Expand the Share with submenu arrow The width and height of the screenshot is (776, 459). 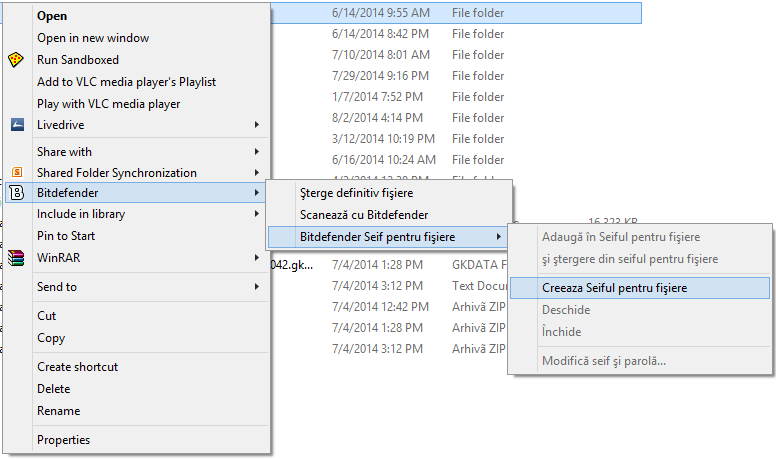(x=256, y=152)
